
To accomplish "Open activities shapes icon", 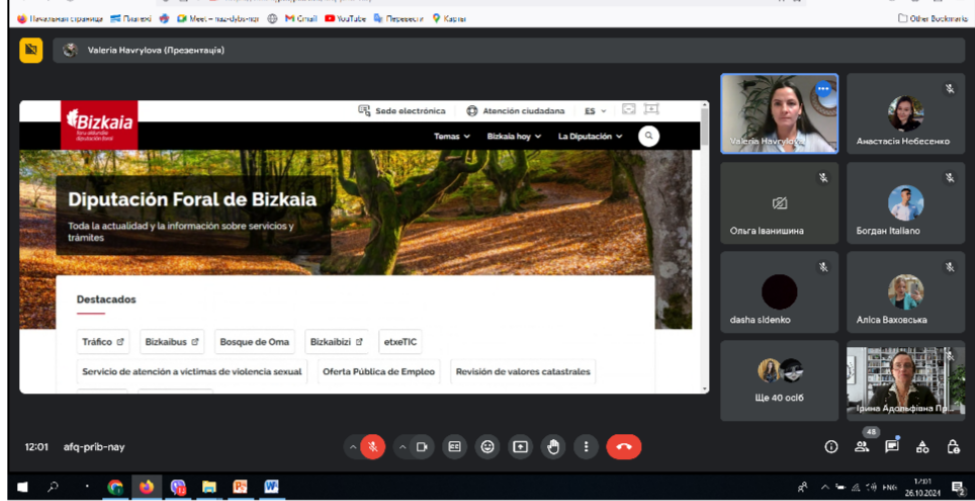I will (923, 447).
